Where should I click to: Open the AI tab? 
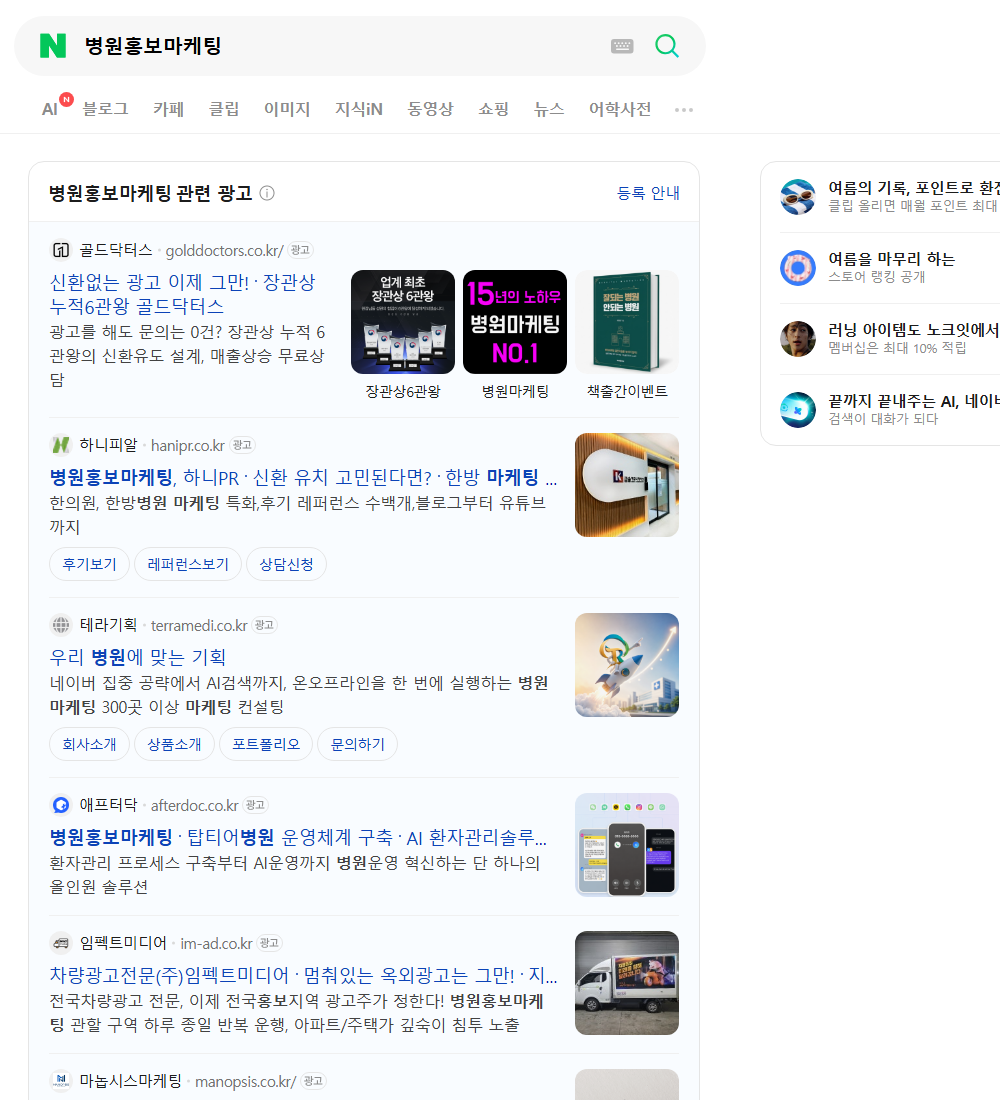point(50,109)
